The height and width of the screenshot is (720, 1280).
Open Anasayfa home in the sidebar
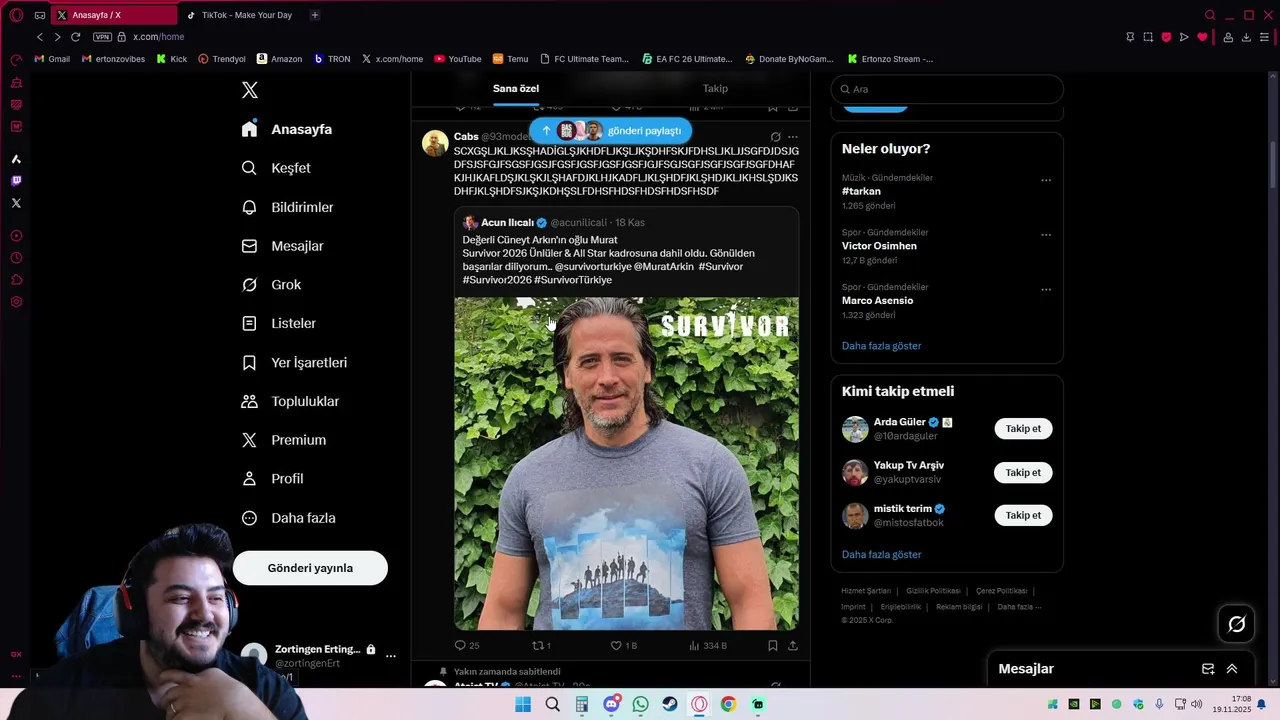287,129
